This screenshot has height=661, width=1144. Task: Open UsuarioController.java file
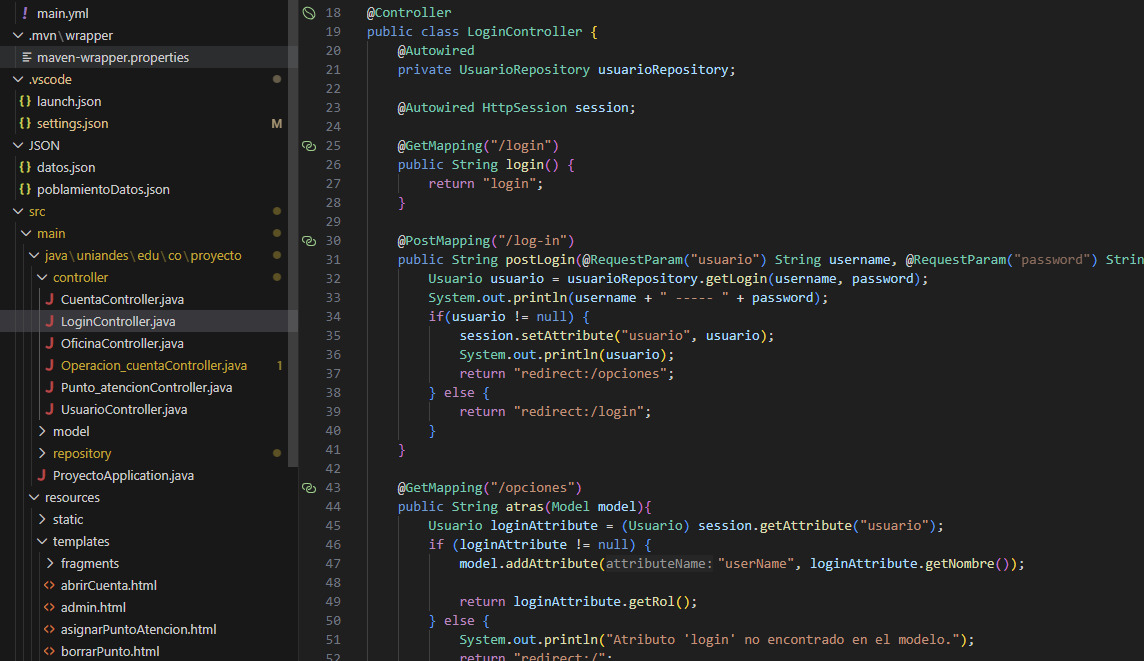pos(124,409)
